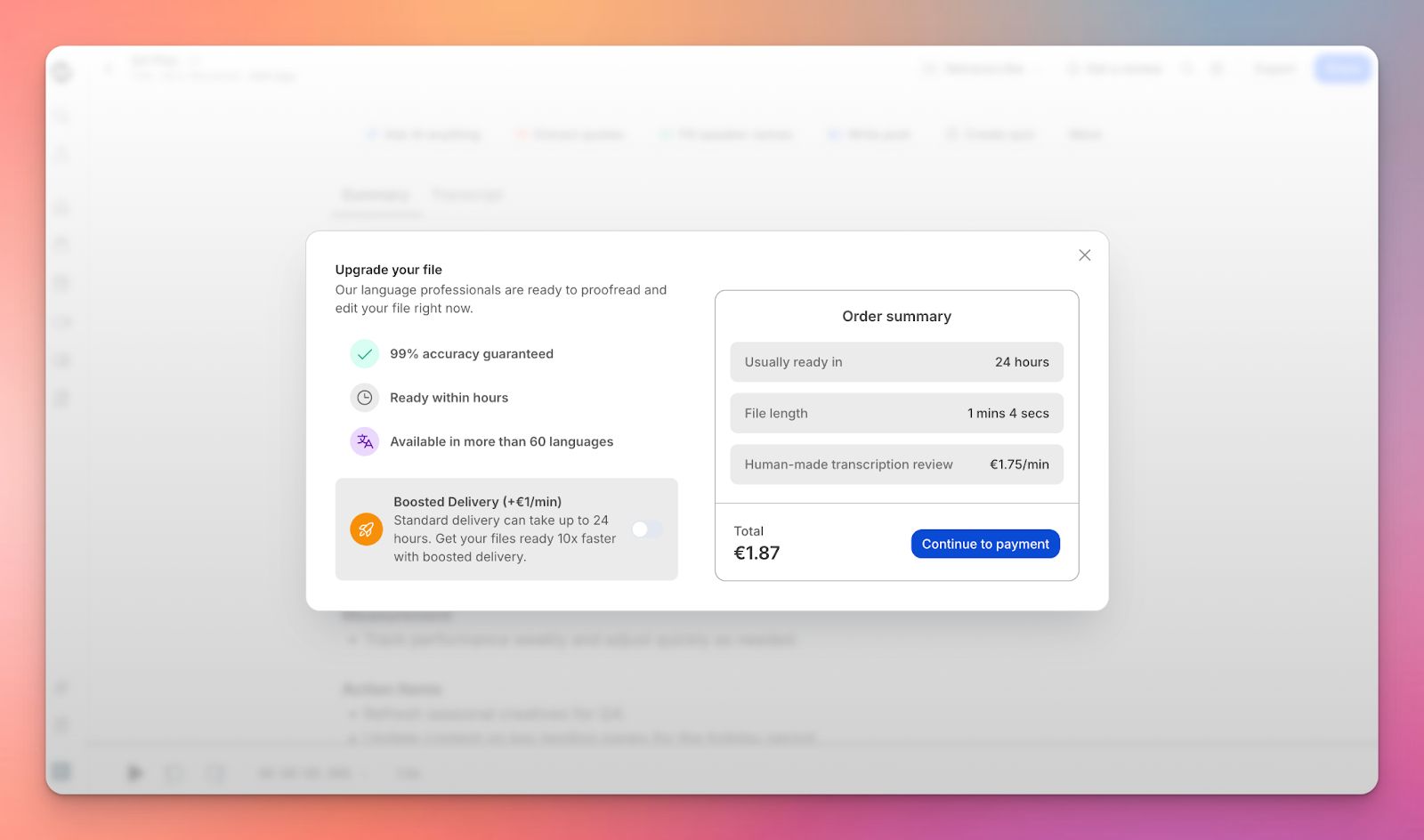Viewport: 1424px width, 840px height.
Task: Click the blue Share button in the header
Action: click(1342, 69)
